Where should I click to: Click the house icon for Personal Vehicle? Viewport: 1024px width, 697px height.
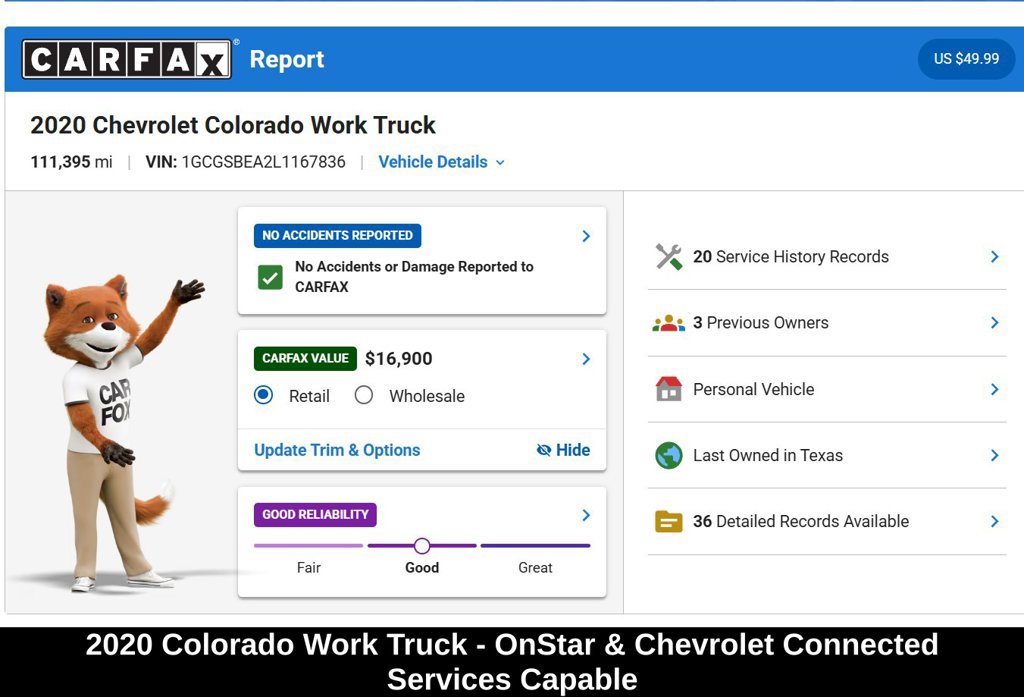(669, 389)
